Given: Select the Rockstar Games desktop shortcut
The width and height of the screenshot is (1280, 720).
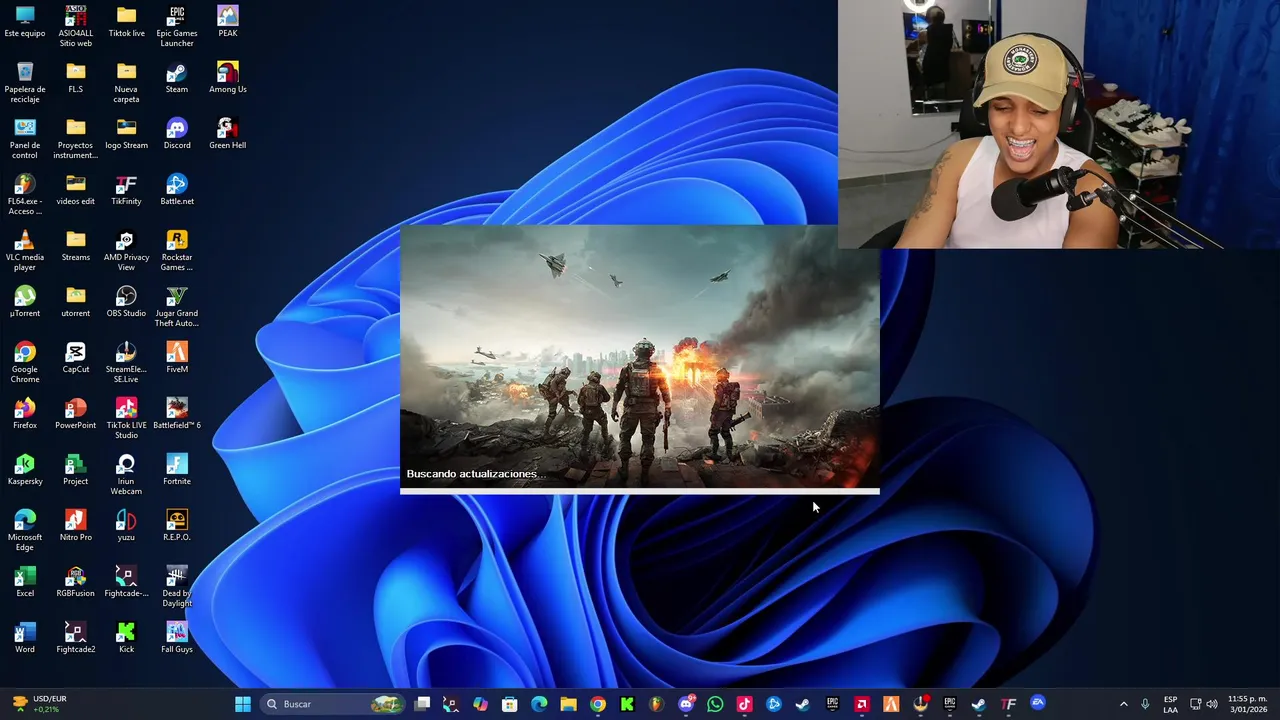Looking at the screenshot, I should click(177, 251).
